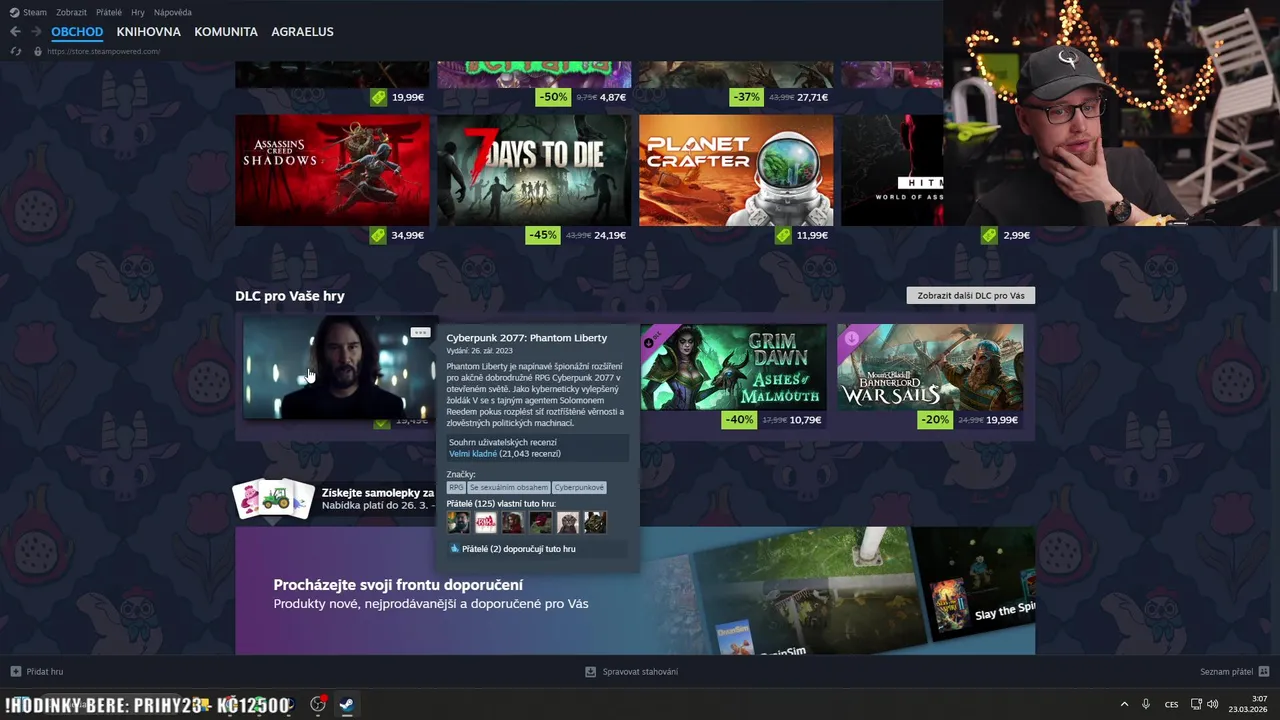The image size is (1280, 720).
Task: Open the taskbar clock and date
Action: [1248, 704]
